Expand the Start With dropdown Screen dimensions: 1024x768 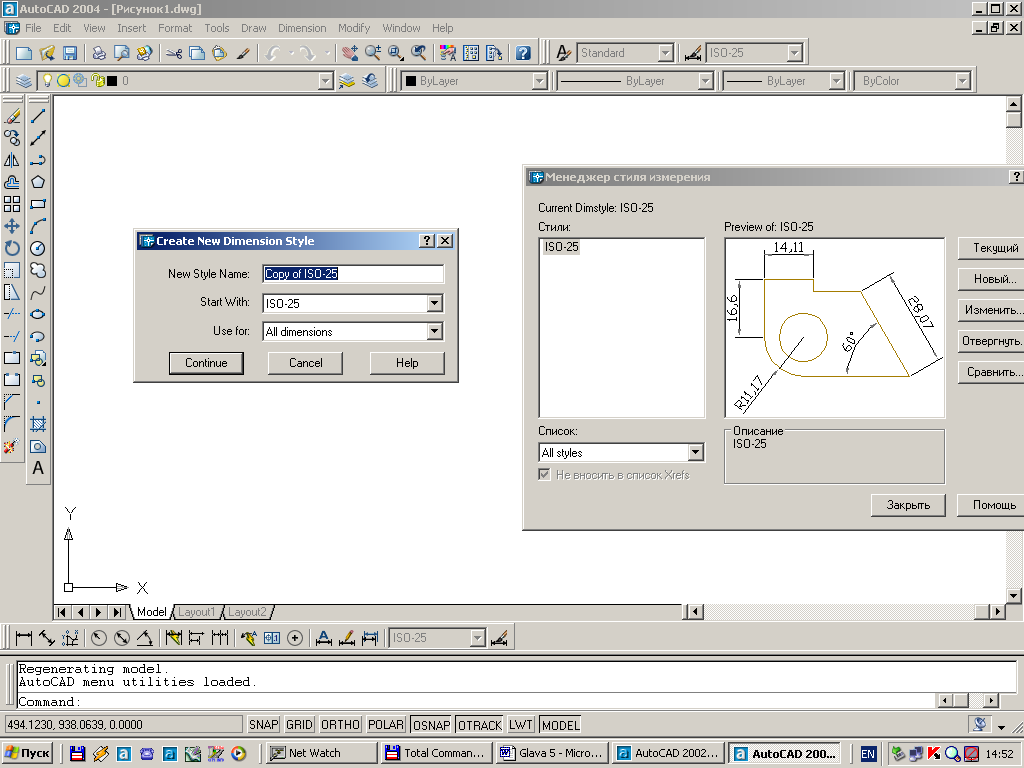[x=434, y=303]
